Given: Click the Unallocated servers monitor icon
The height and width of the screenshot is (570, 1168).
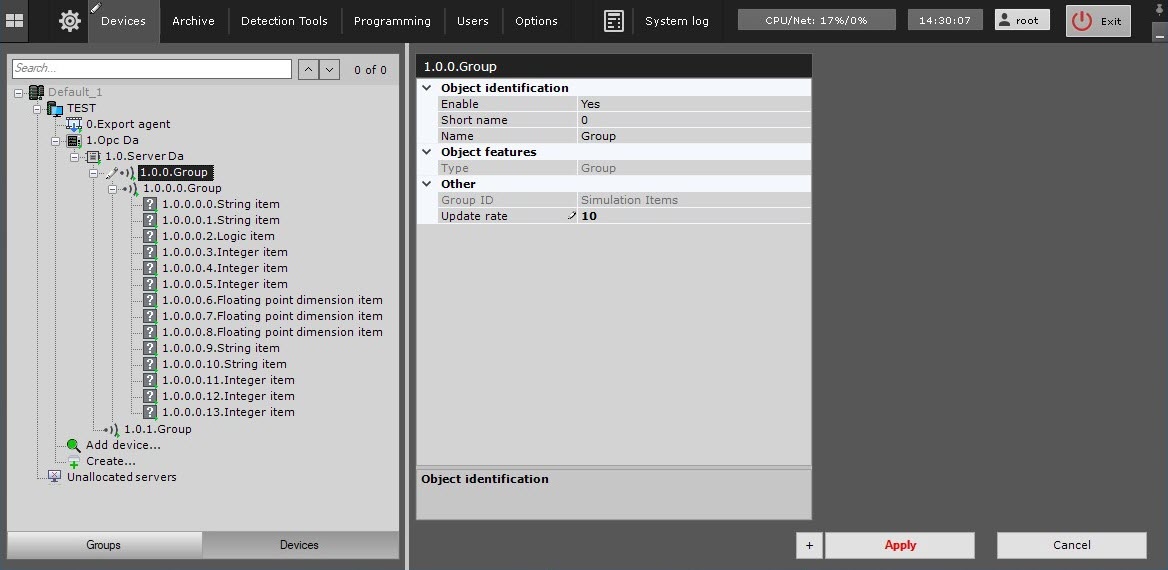Looking at the screenshot, I should [54, 477].
